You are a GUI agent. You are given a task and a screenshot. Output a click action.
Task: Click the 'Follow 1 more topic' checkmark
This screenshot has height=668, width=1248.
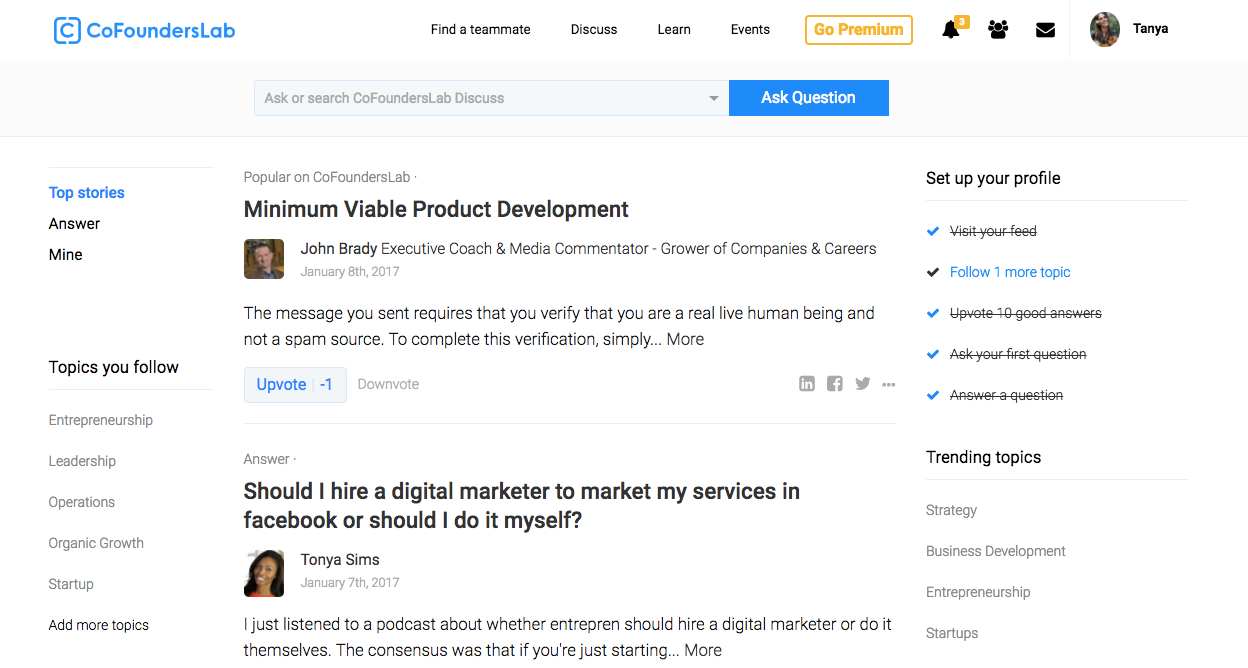pos(933,272)
